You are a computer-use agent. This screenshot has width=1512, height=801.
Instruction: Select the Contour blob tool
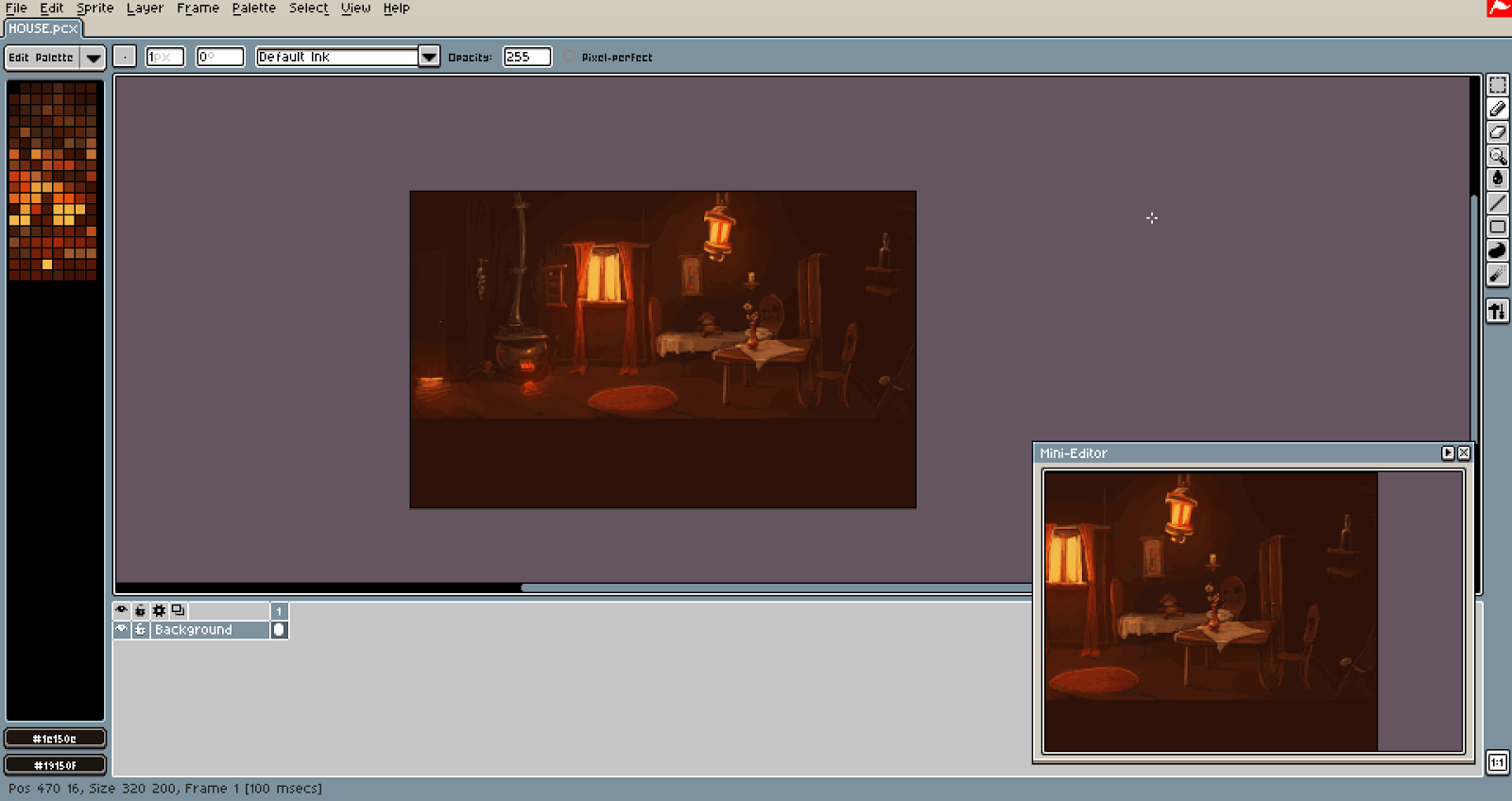pos(1498,250)
